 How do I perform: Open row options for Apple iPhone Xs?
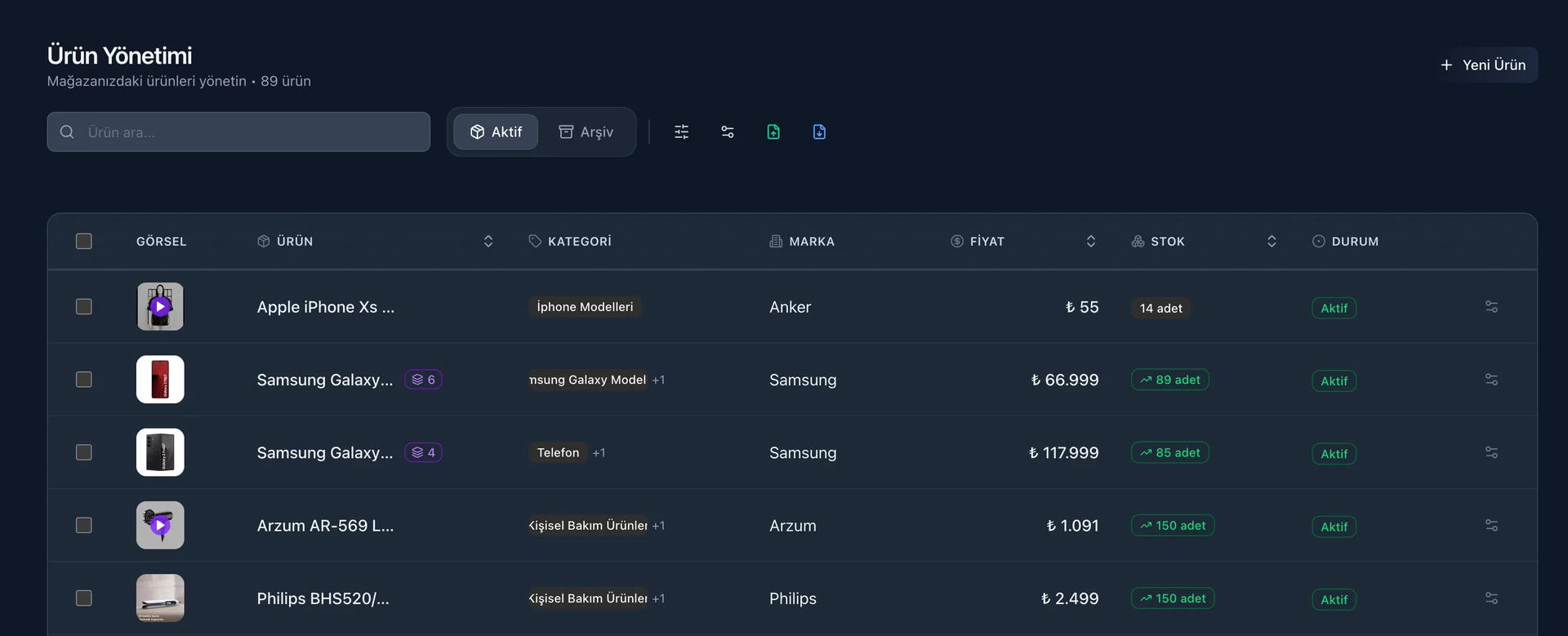[1490, 307]
